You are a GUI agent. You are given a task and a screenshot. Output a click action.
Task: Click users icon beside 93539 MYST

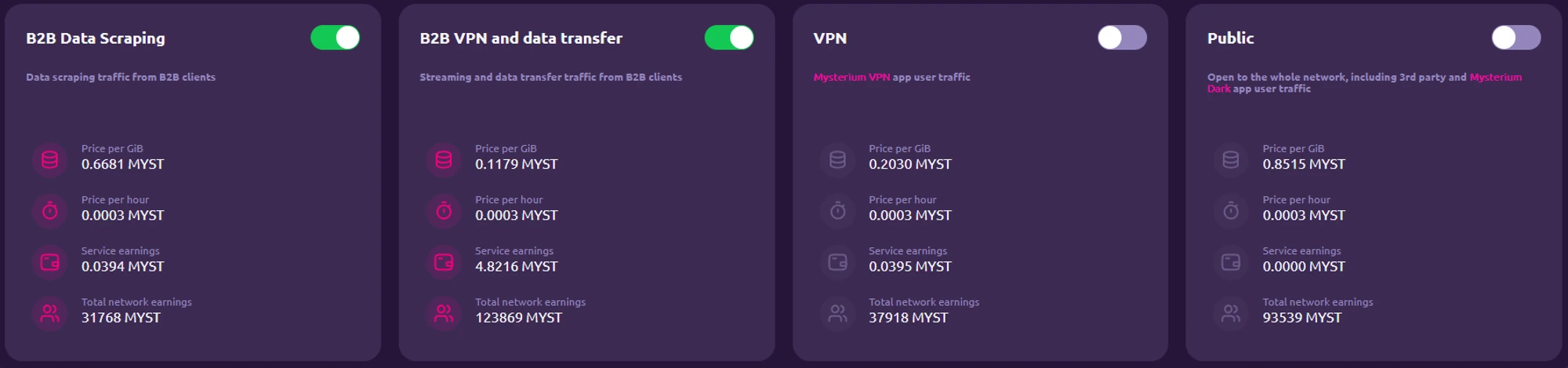(x=1231, y=314)
